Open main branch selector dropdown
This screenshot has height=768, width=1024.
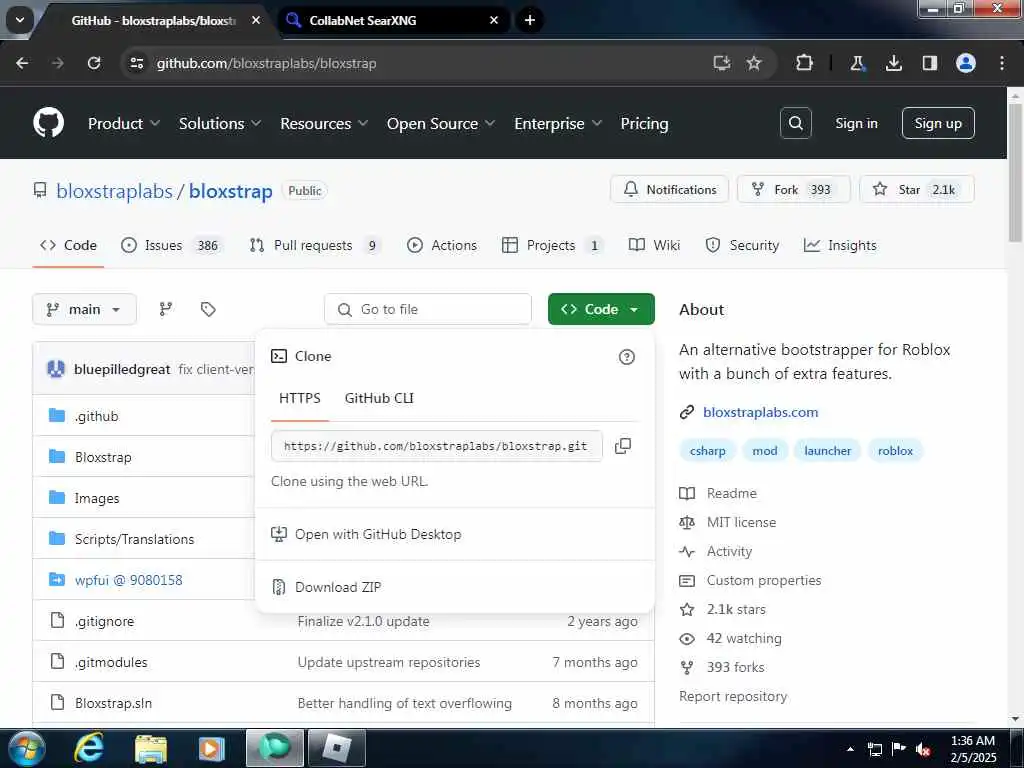[84, 309]
